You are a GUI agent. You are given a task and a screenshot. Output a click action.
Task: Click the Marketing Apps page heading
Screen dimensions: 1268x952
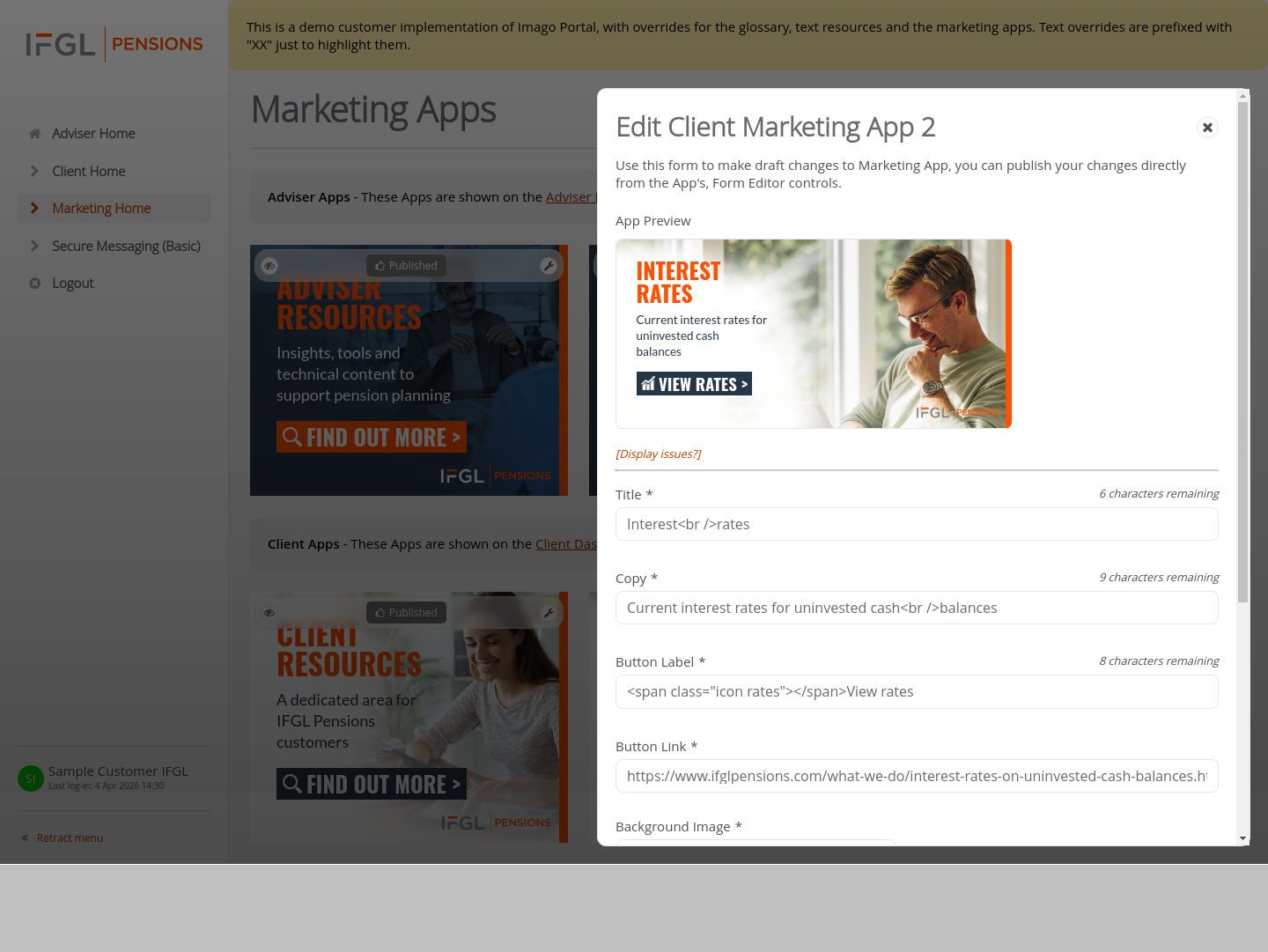(373, 110)
